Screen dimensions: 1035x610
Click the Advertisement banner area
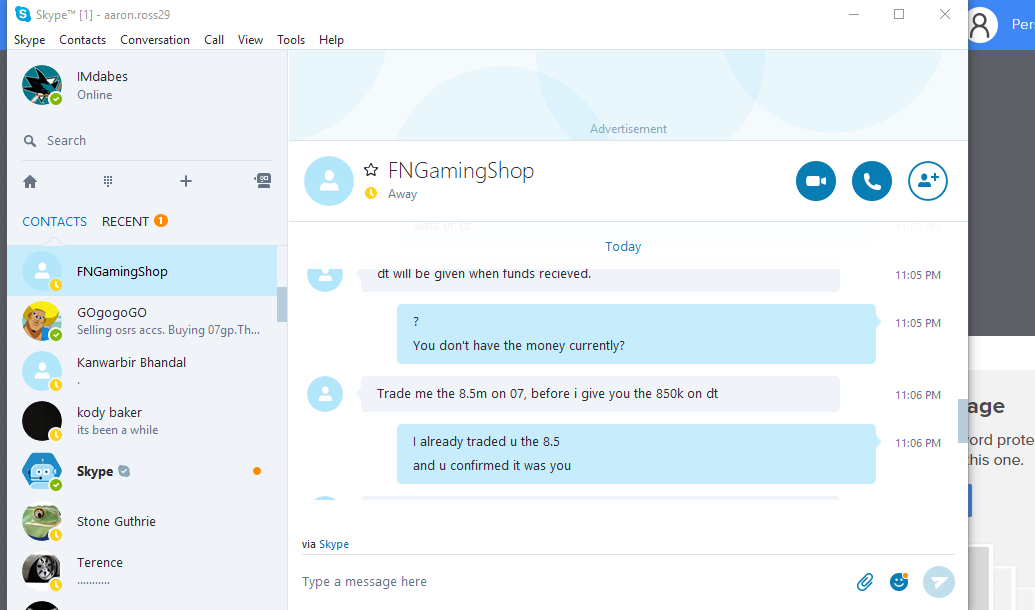pyautogui.click(x=628, y=95)
